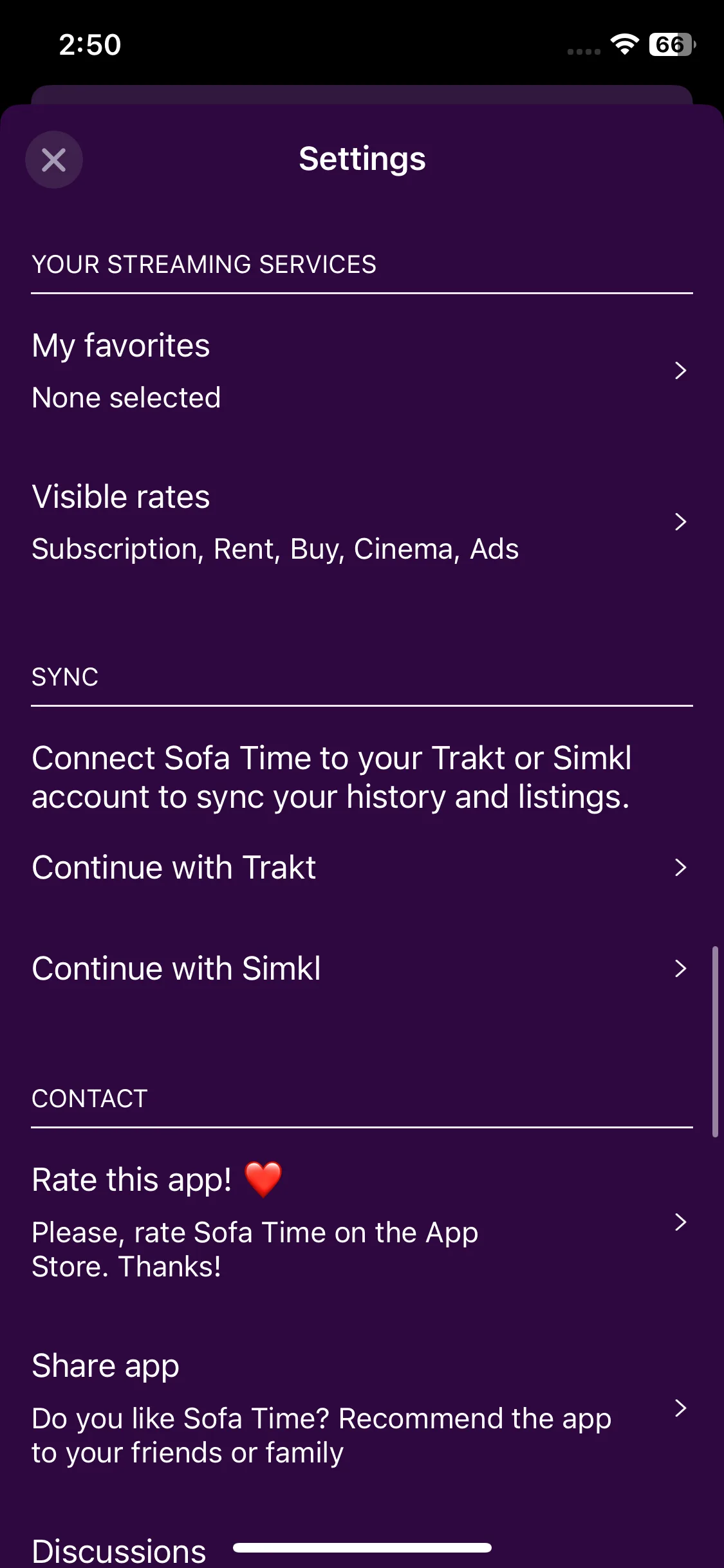Tap the chevron beside My favorites

click(680, 371)
